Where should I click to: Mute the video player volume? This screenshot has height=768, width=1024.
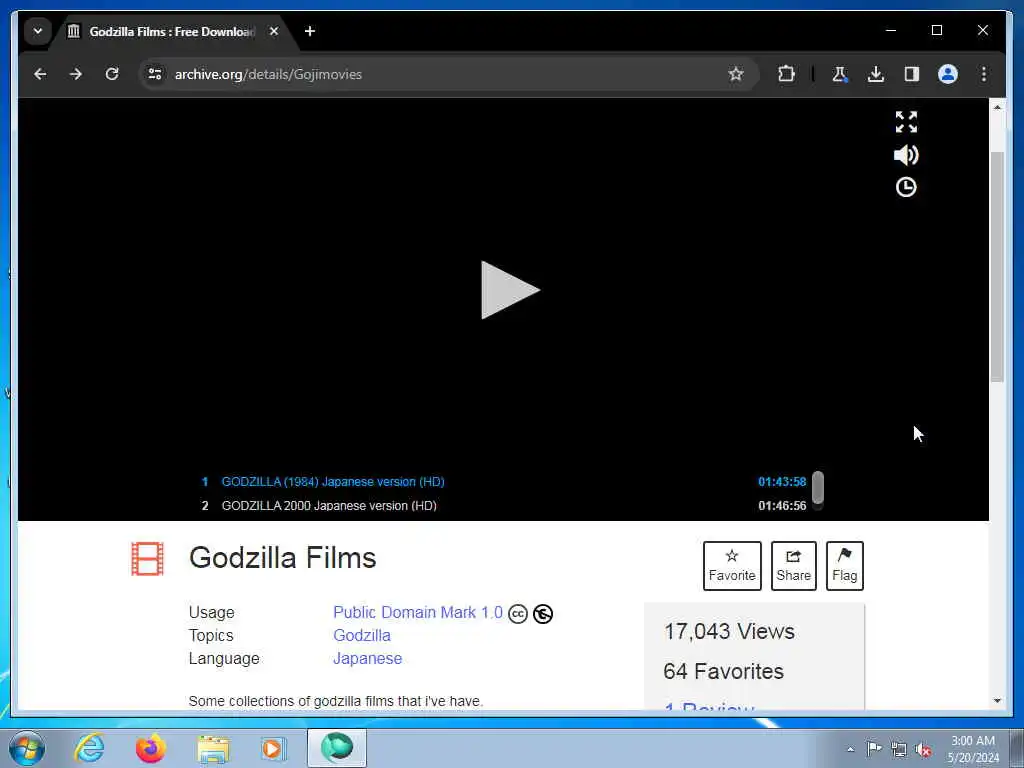(906, 155)
